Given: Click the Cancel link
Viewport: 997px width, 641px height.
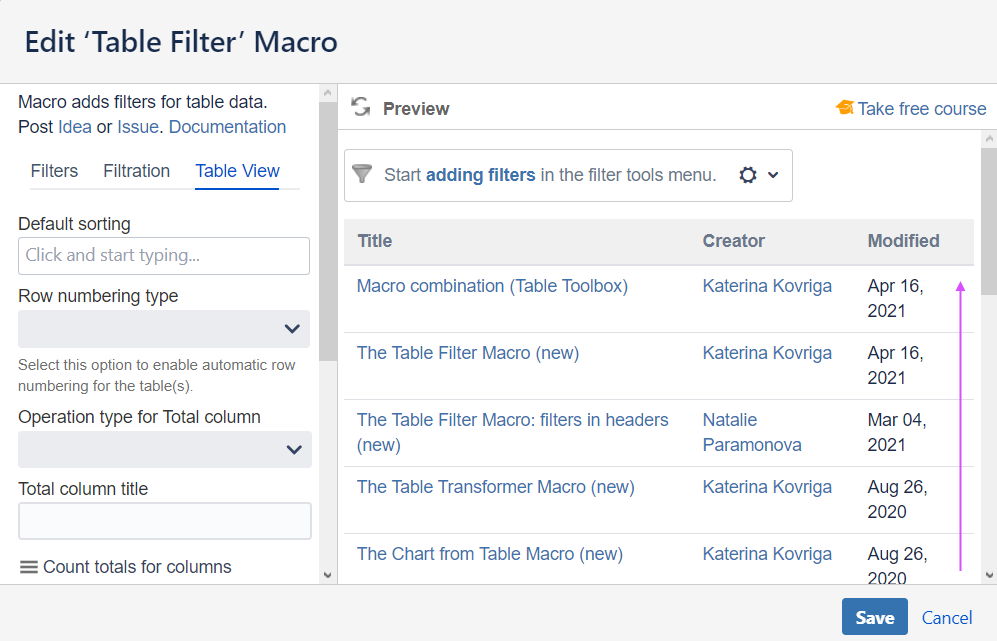Looking at the screenshot, I should 947,618.
